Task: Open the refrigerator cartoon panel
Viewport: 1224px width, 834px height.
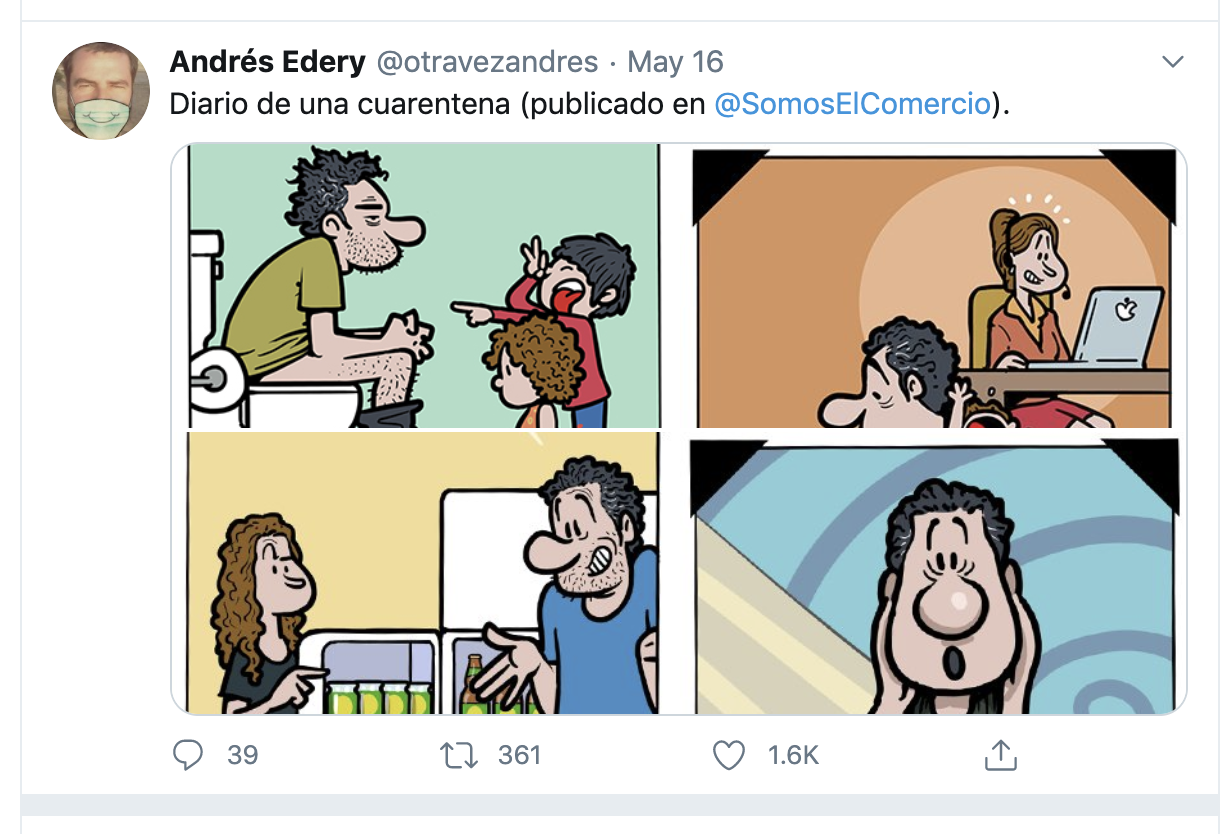Action: tap(424, 573)
